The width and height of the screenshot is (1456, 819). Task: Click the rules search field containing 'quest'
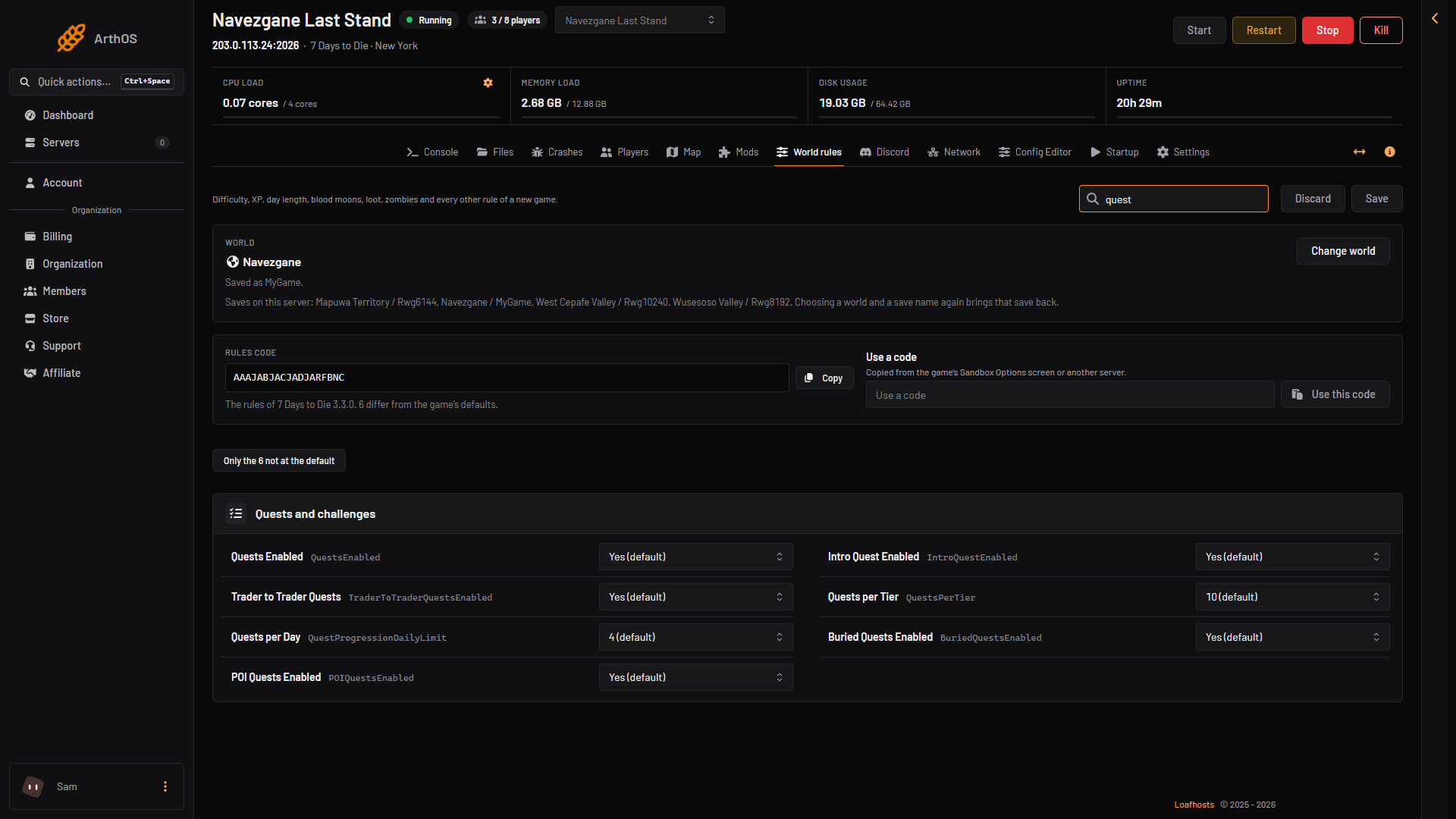tap(1173, 199)
